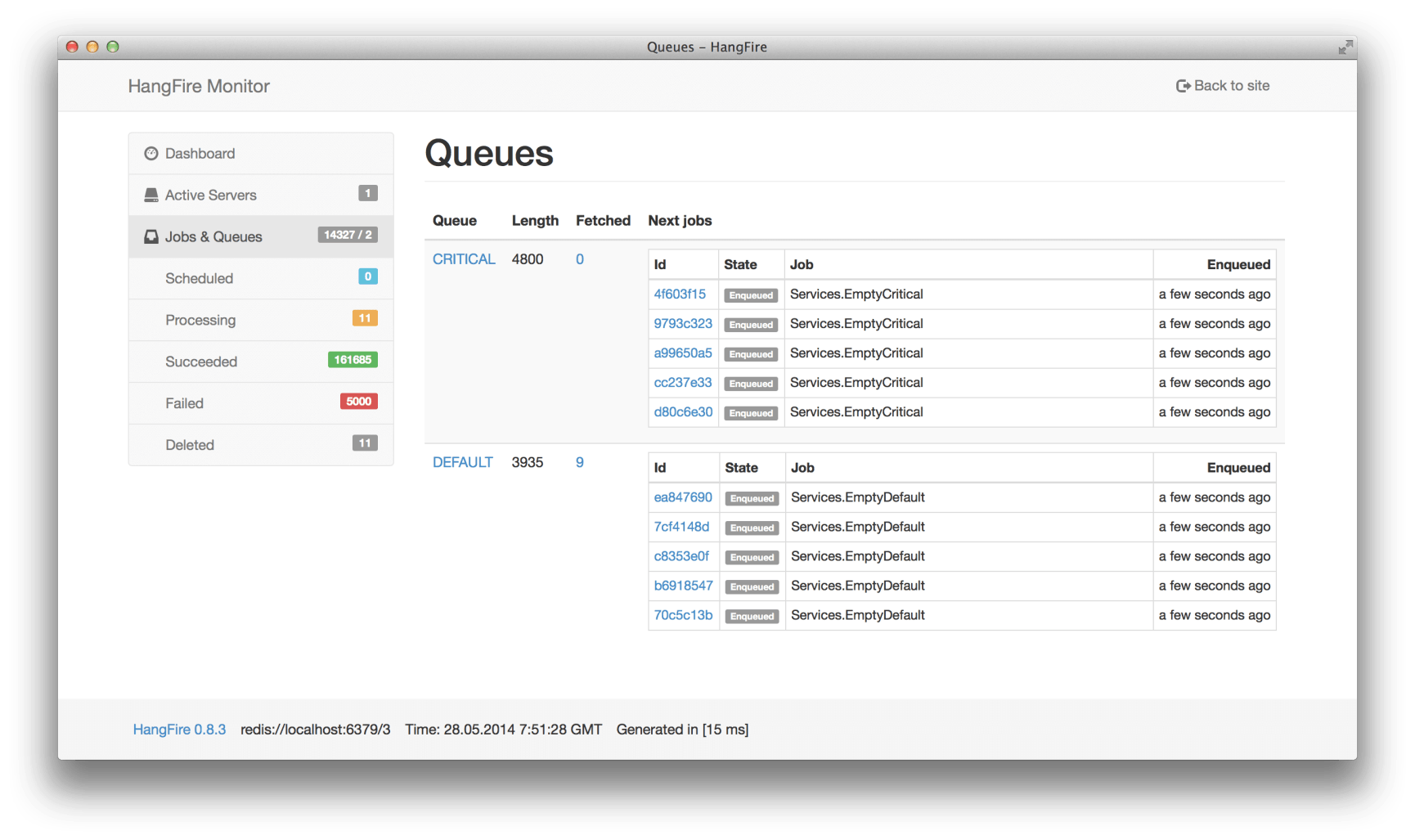Click the Queues page heading
Image resolution: width=1415 pixels, height=840 pixels.
pyautogui.click(x=489, y=154)
